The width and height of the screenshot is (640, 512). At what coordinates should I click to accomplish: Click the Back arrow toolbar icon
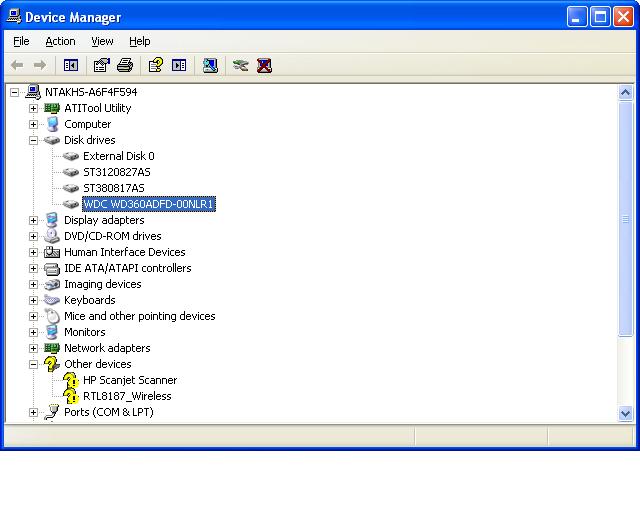pyautogui.click(x=17, y=65)
